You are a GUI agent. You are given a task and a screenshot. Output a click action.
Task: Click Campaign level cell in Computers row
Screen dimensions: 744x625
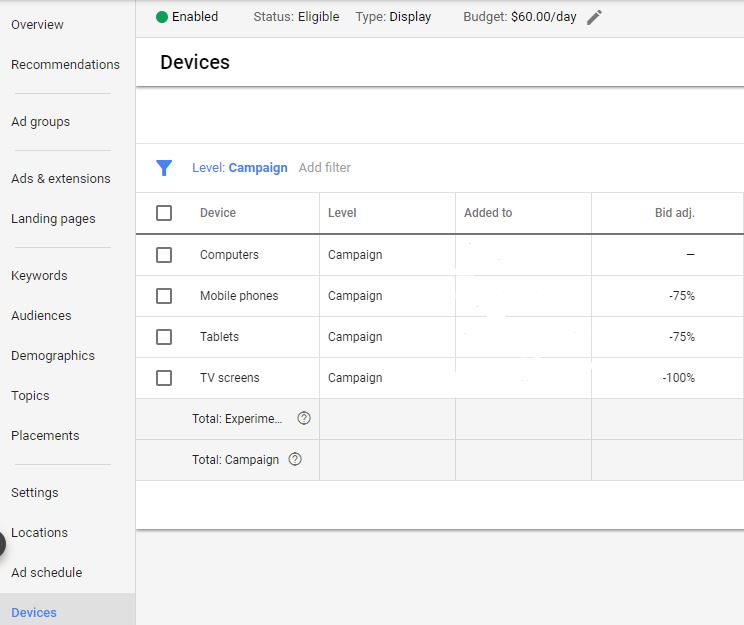click(x=355, y=255)
